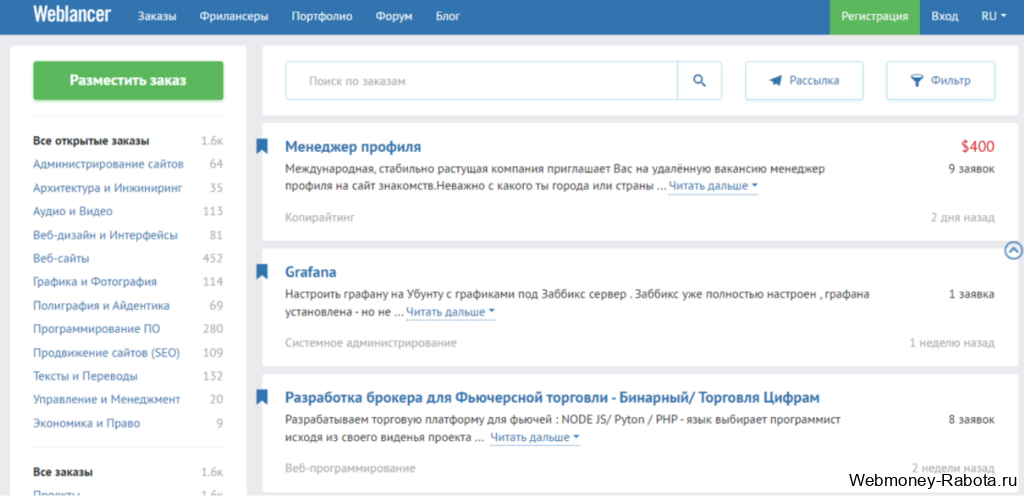Click bookmark icon beside Менеджер профиля
The width and height of the screenshot is (1024, 496).
[262, 146]
